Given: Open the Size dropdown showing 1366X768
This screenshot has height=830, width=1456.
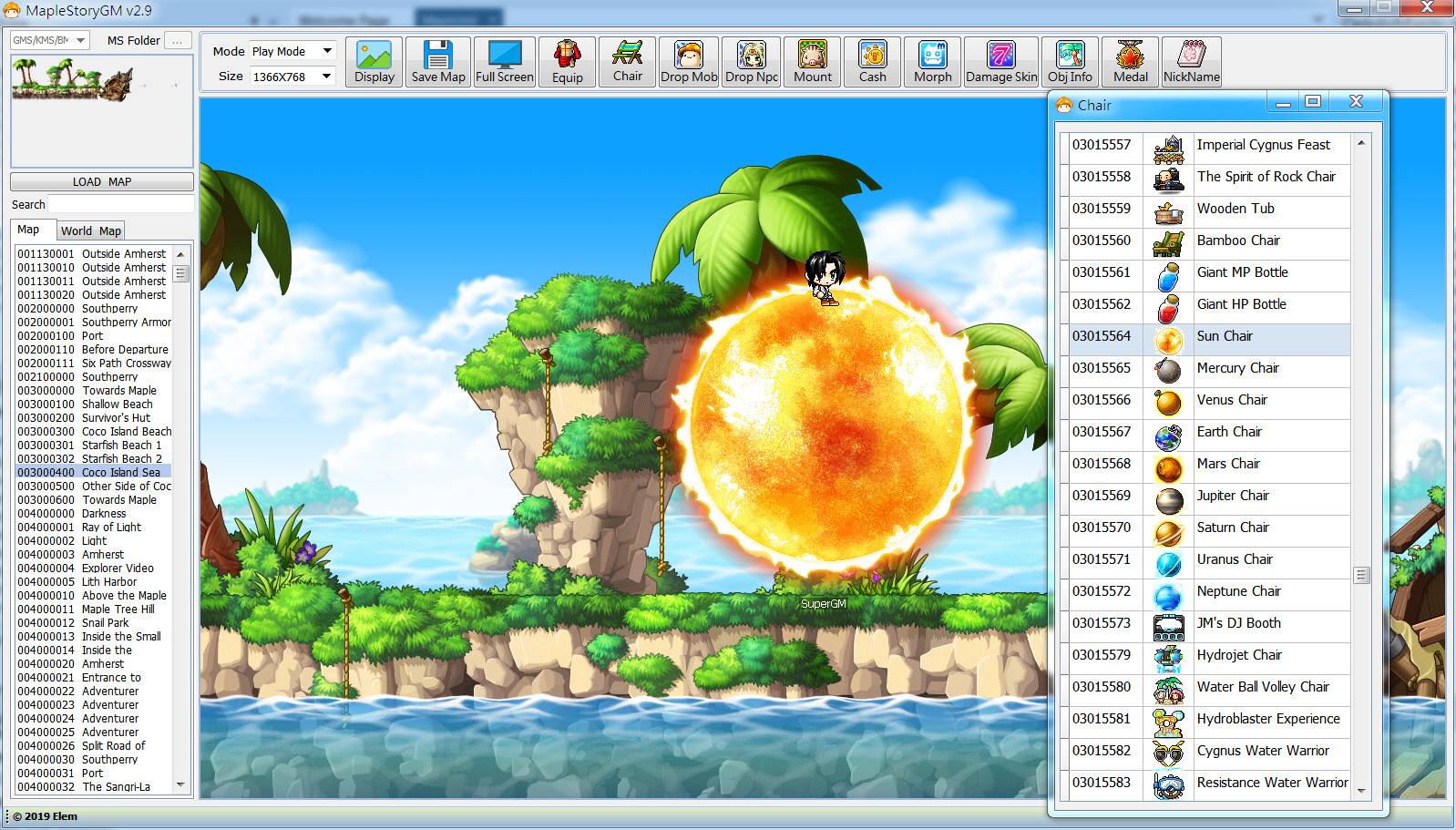Looking at the screenshot, I should click(x=292, y=77).
